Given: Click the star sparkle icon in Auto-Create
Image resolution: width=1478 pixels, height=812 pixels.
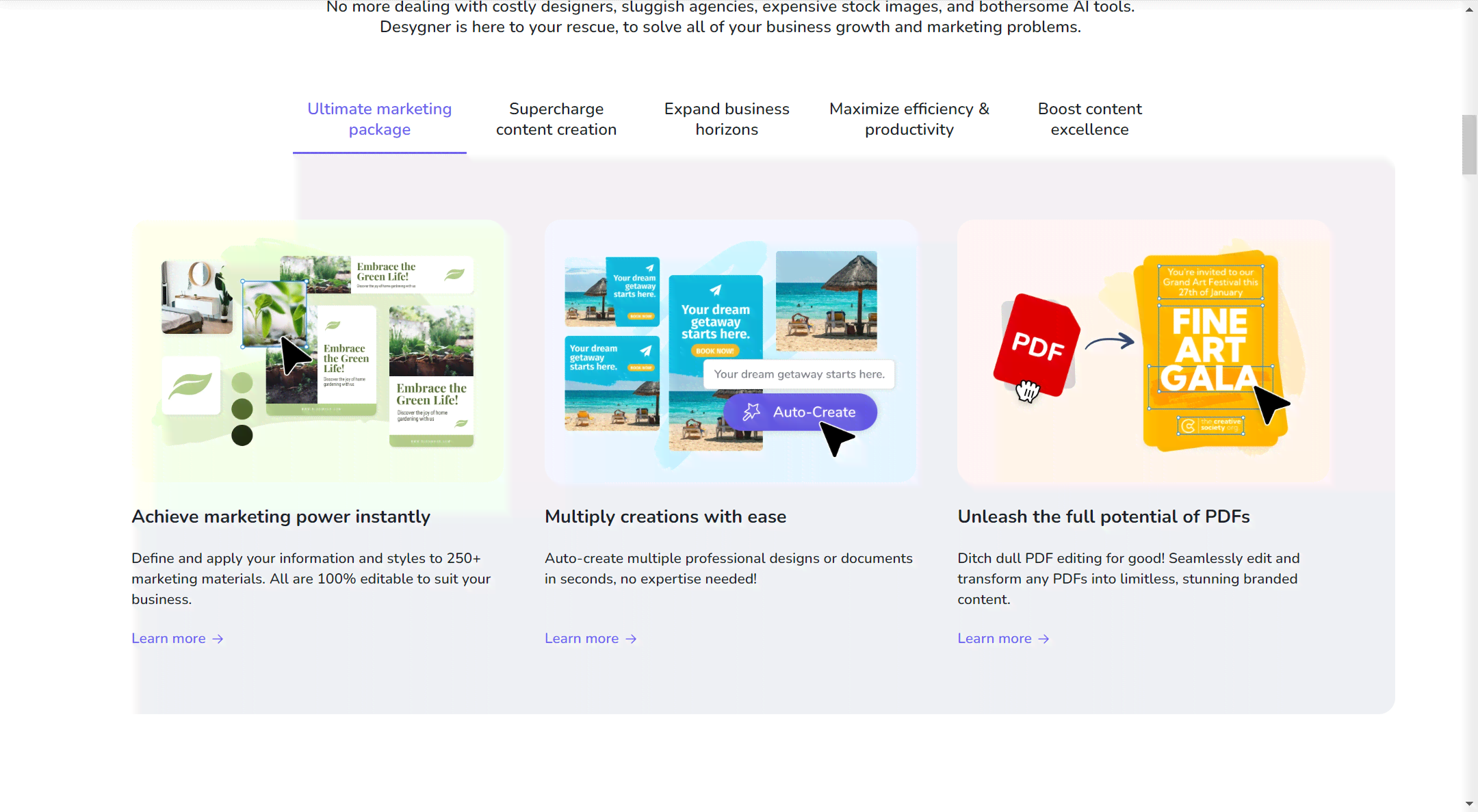Looking at the screenshot, I should pyautogui.click(x=751, y=411).
